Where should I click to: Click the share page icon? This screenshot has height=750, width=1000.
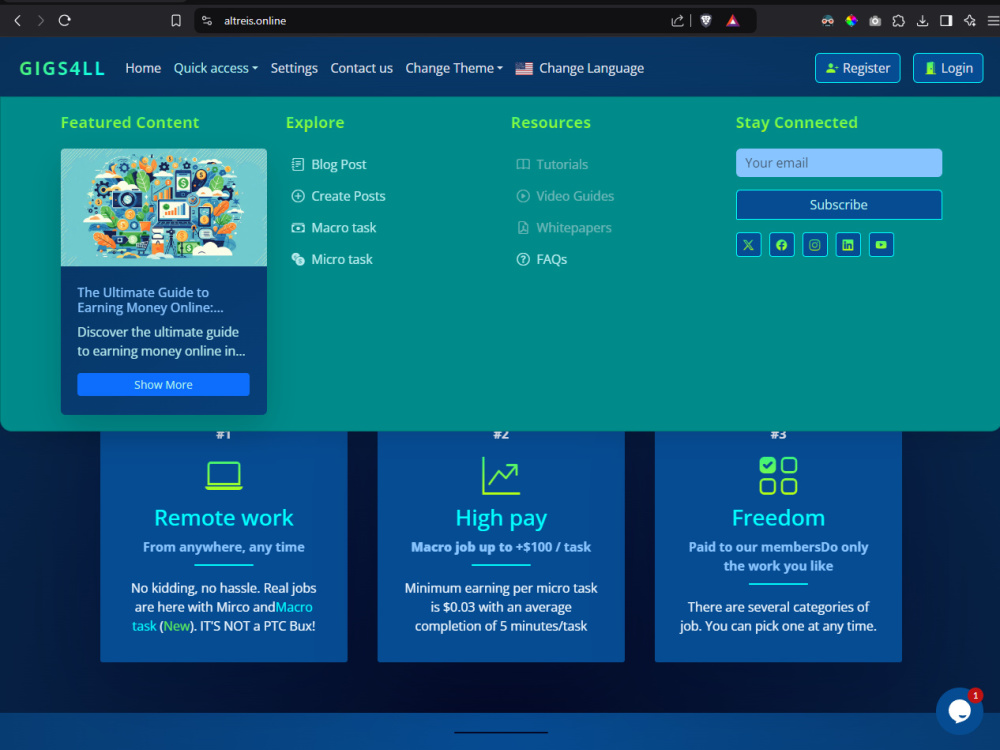(x=677, y=20)
